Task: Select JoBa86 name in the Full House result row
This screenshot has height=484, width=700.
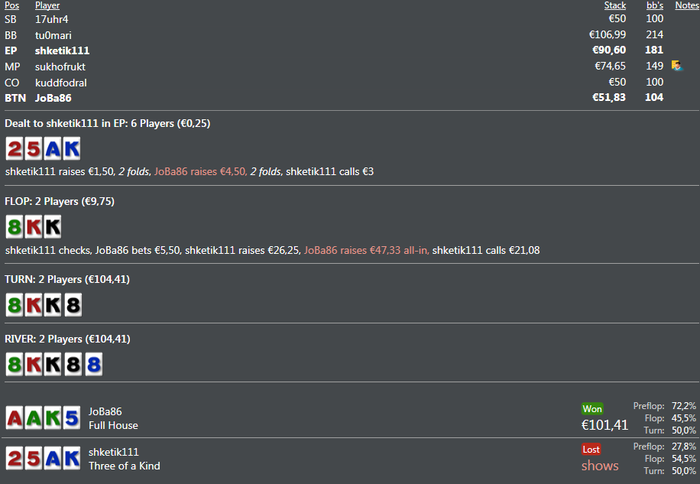Action: tap(105, 410)
